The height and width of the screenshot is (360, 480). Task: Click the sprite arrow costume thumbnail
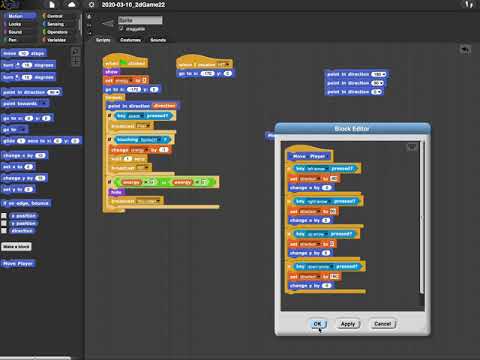tap(107, 23)
